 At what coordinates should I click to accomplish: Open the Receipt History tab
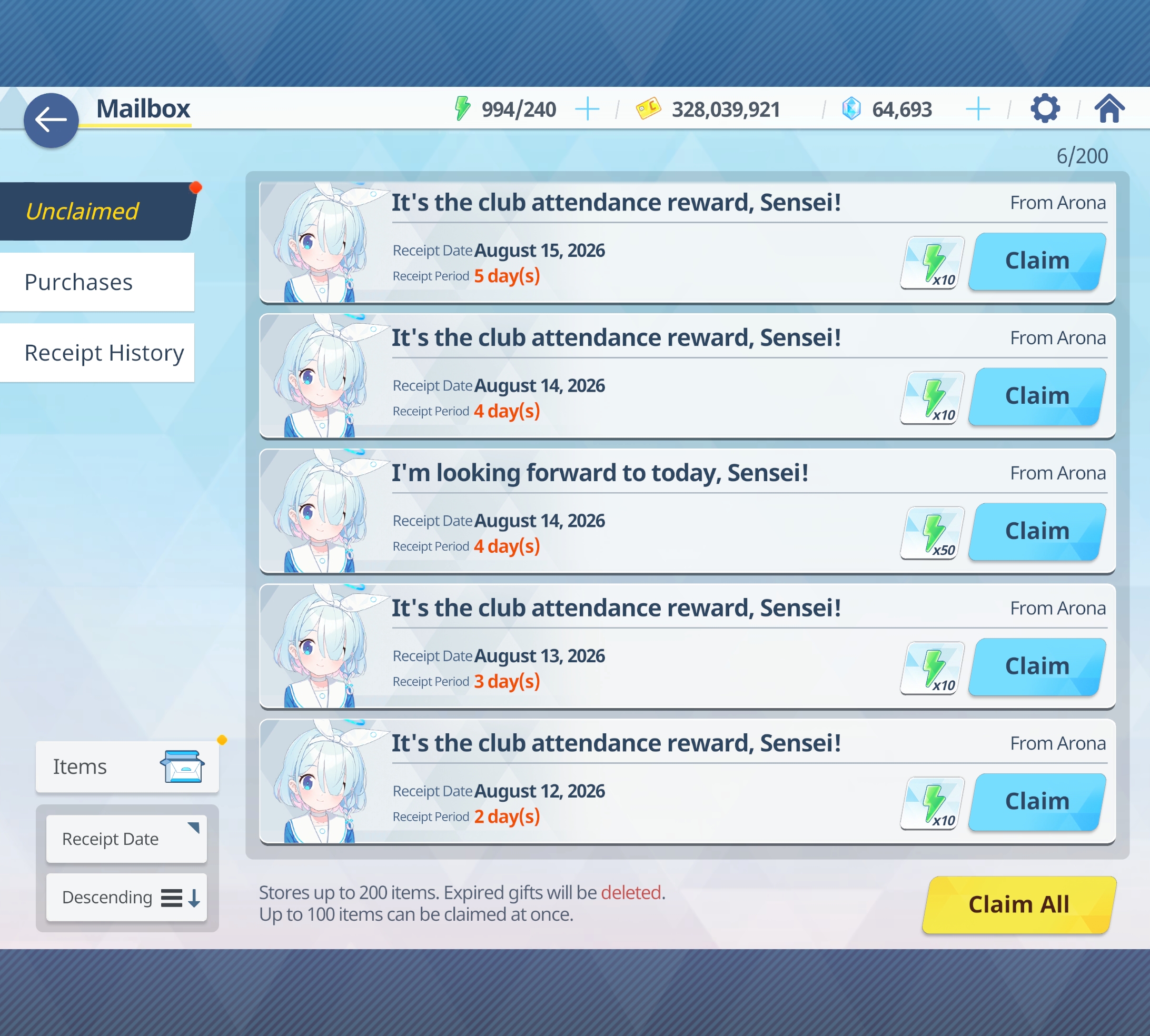(x=97, y=352)
